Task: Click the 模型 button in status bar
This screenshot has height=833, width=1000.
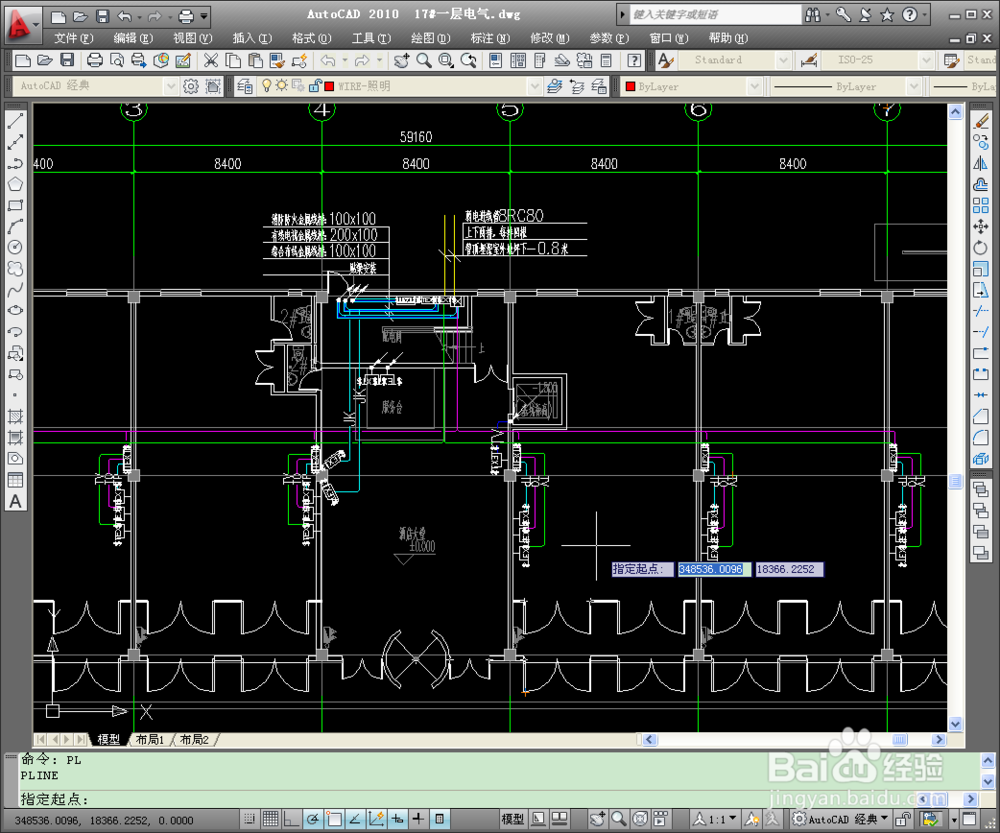Action: (x=513, y=818)
